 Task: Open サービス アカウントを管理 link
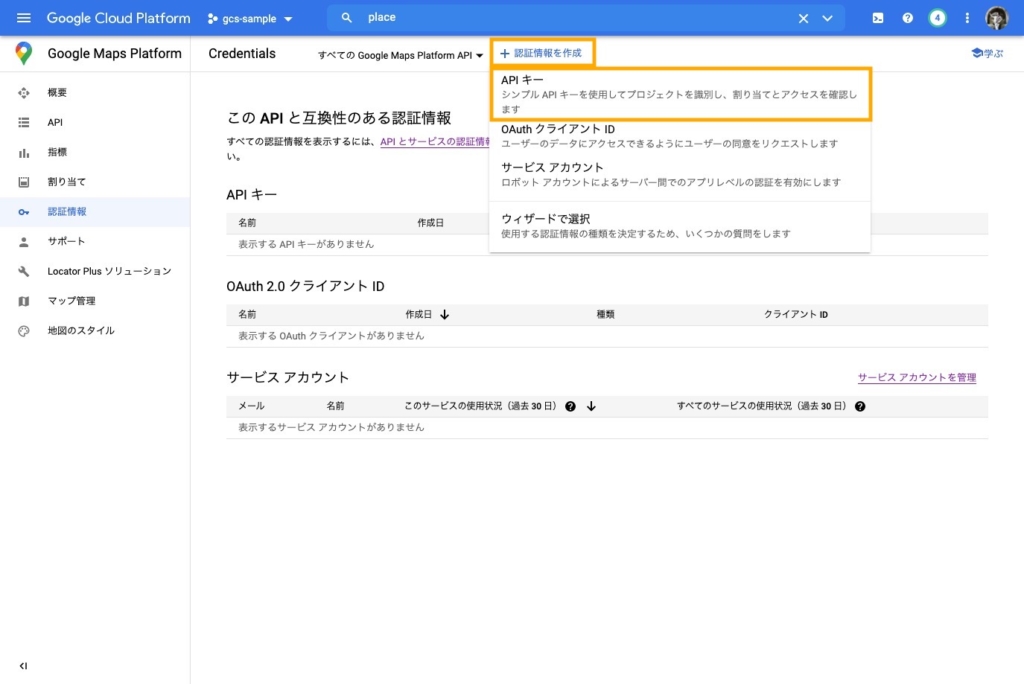(916, 378)
